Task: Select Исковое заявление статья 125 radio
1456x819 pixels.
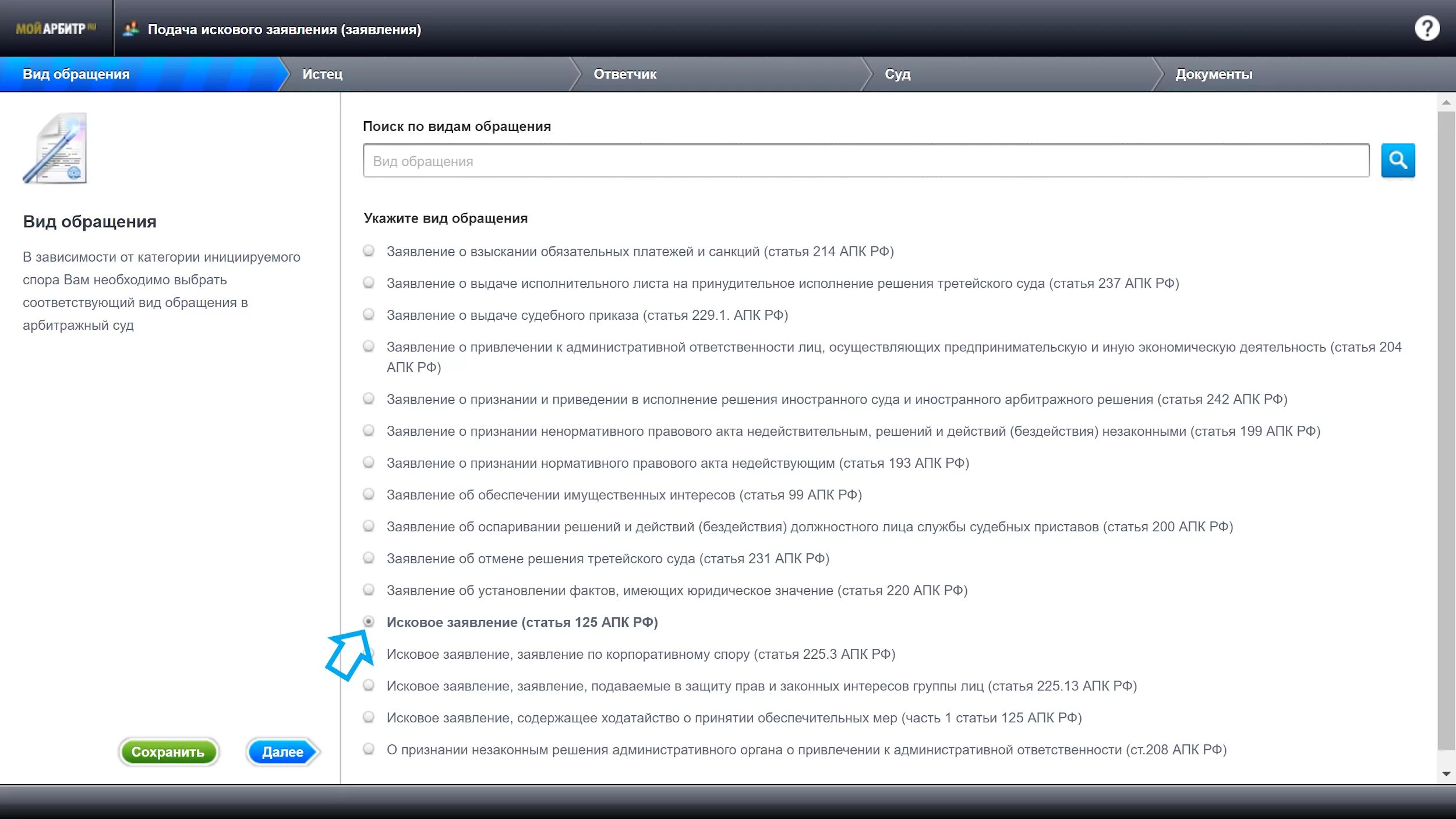Action: [x=369, y=622]
